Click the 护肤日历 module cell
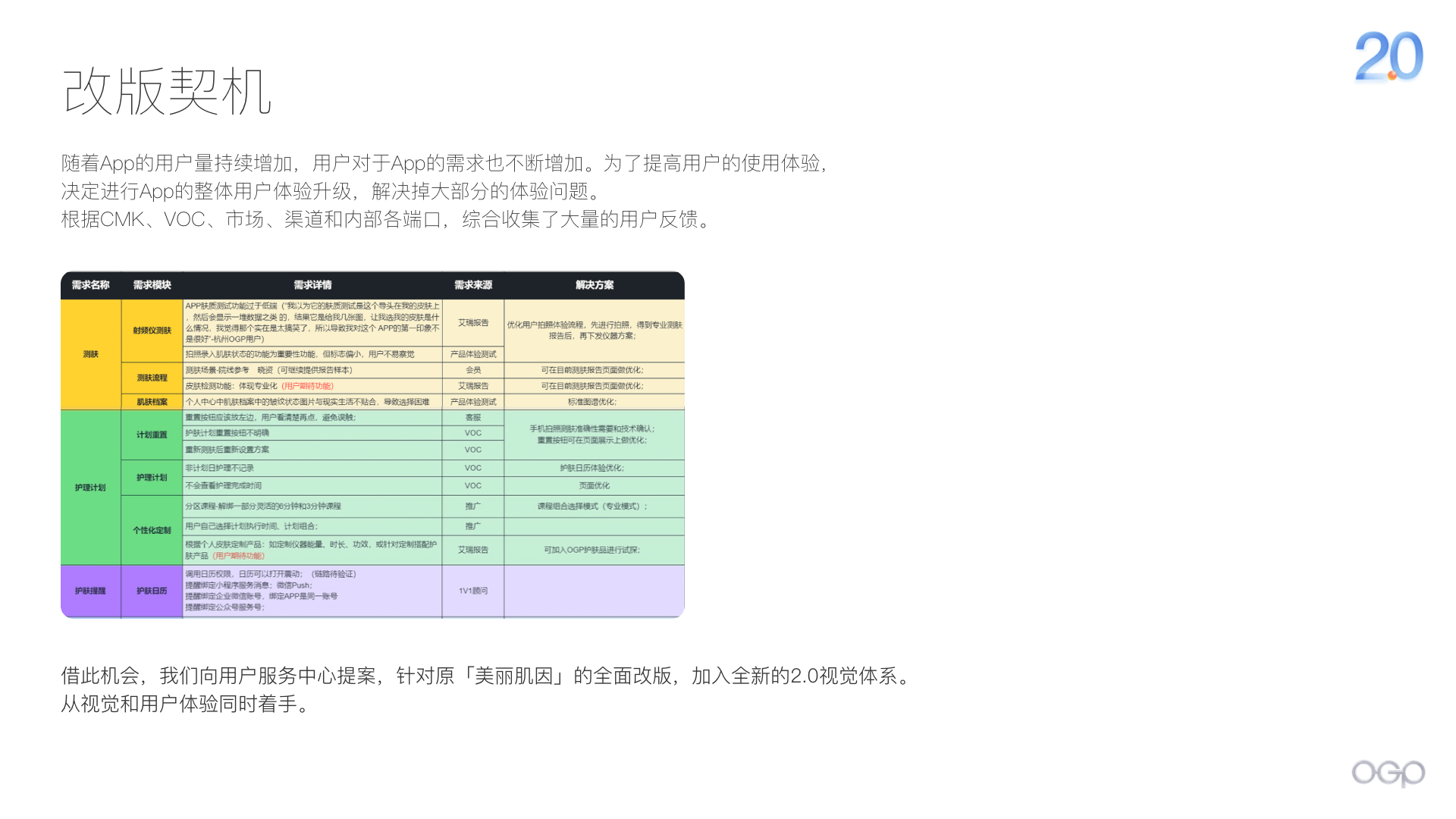 (x=152, y=591)
